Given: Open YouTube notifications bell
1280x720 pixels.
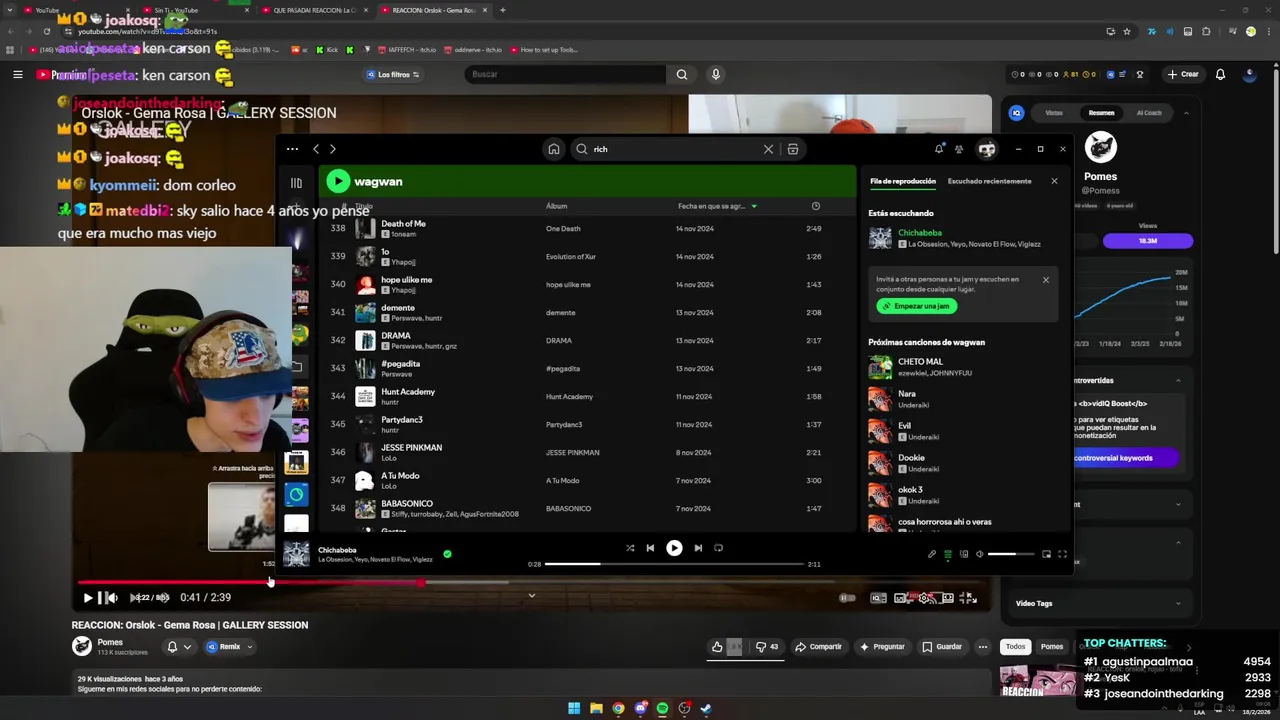Looking at the screenshot, I should (1220, 74).
